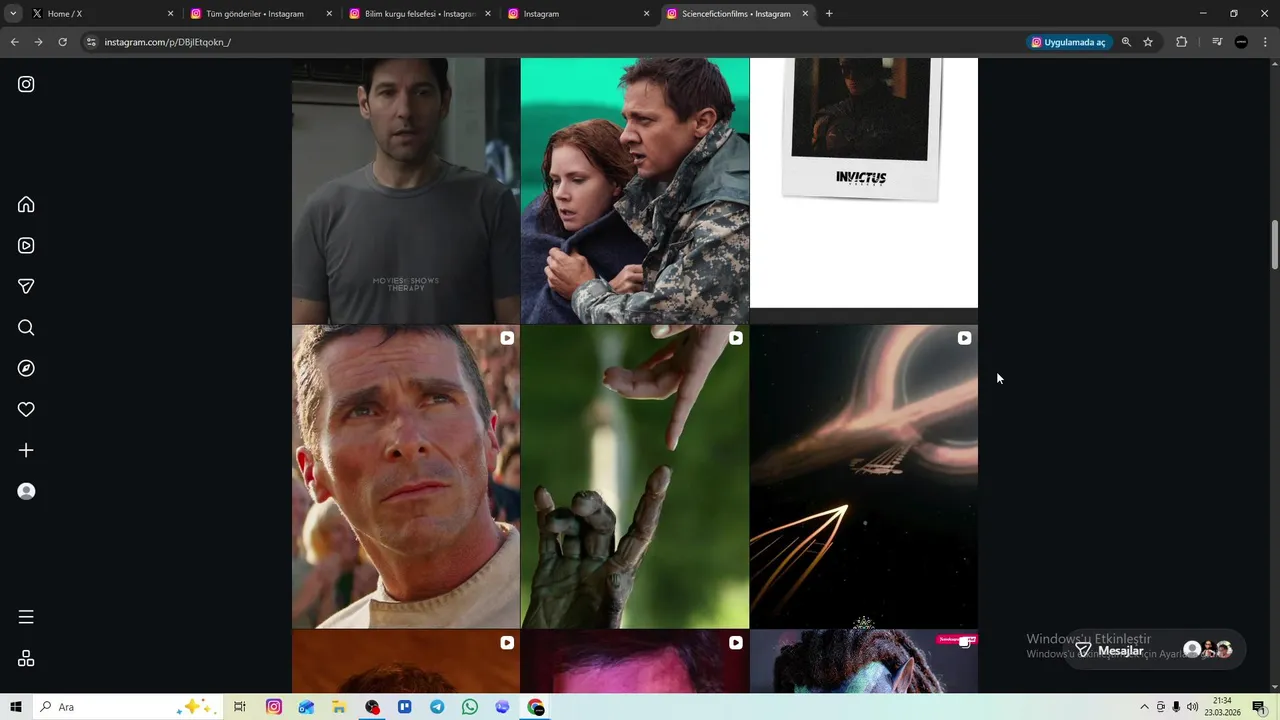This screenshot has width=1280, height=720.
Task: Switch to the plain Instagram tab
Action: [x=578, y=14]
